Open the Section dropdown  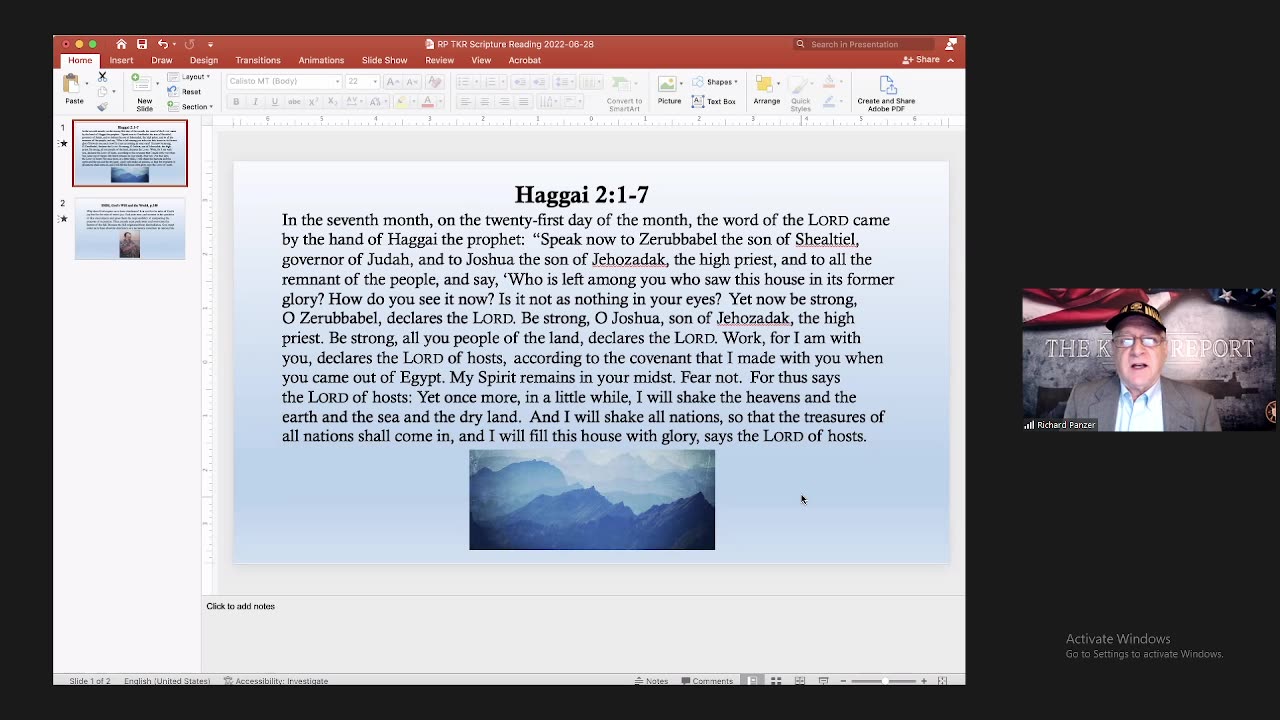[191, 107]
